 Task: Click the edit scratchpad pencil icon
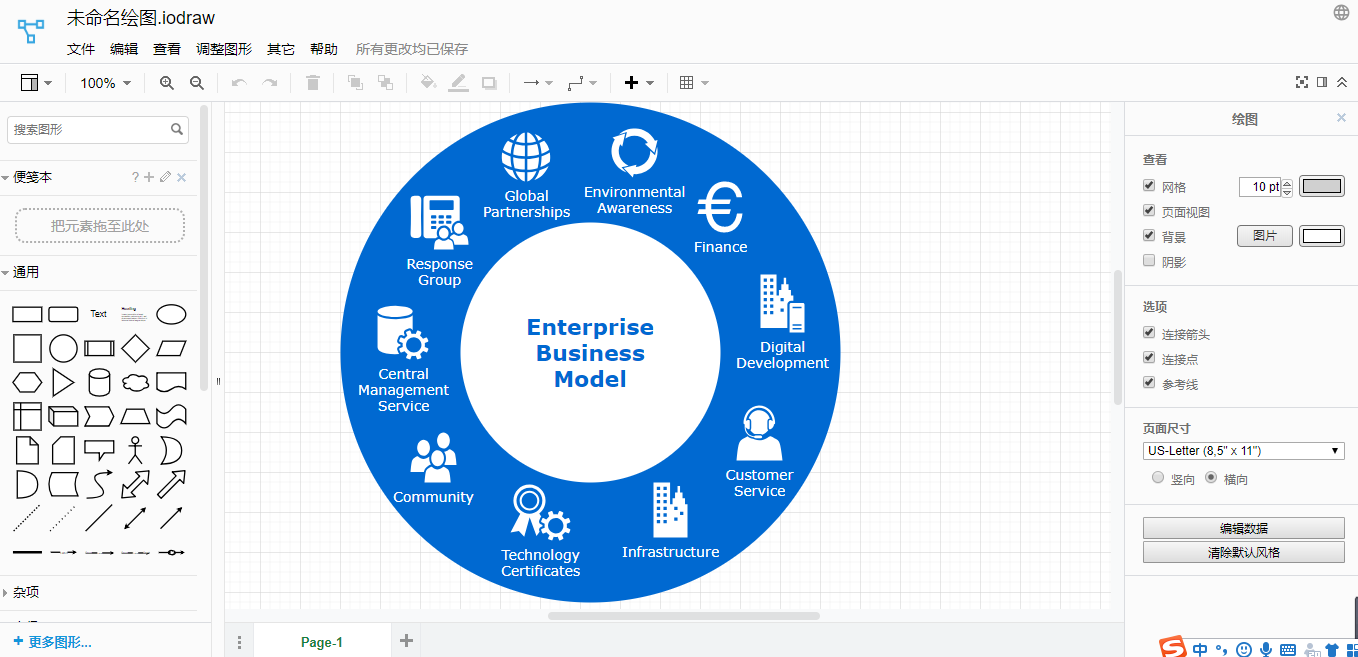(165, 177)
